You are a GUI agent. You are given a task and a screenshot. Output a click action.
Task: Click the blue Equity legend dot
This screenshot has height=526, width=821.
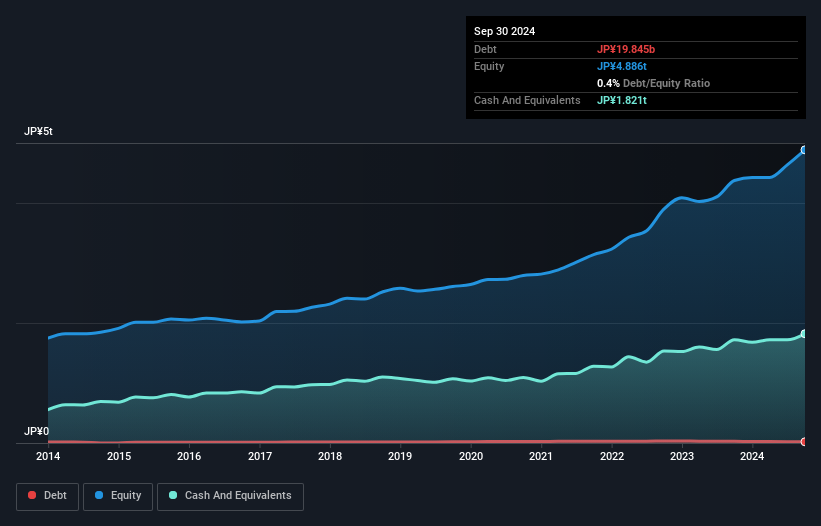pos(99,496)
